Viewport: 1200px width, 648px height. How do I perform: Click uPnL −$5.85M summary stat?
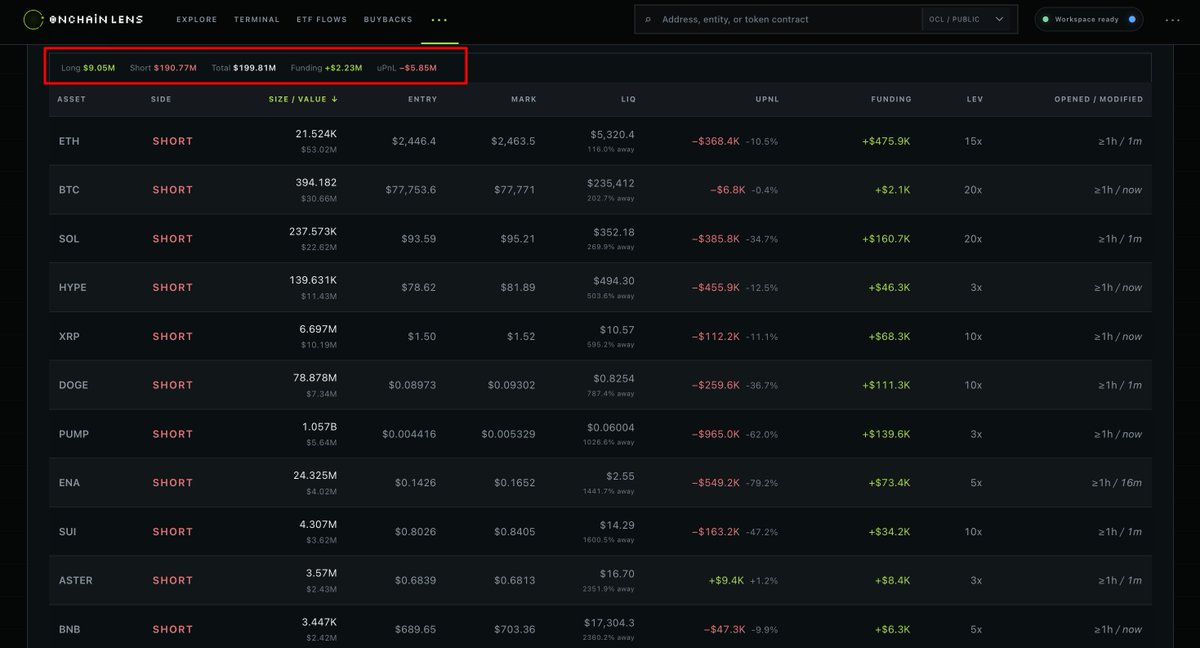tap(407, 68)
